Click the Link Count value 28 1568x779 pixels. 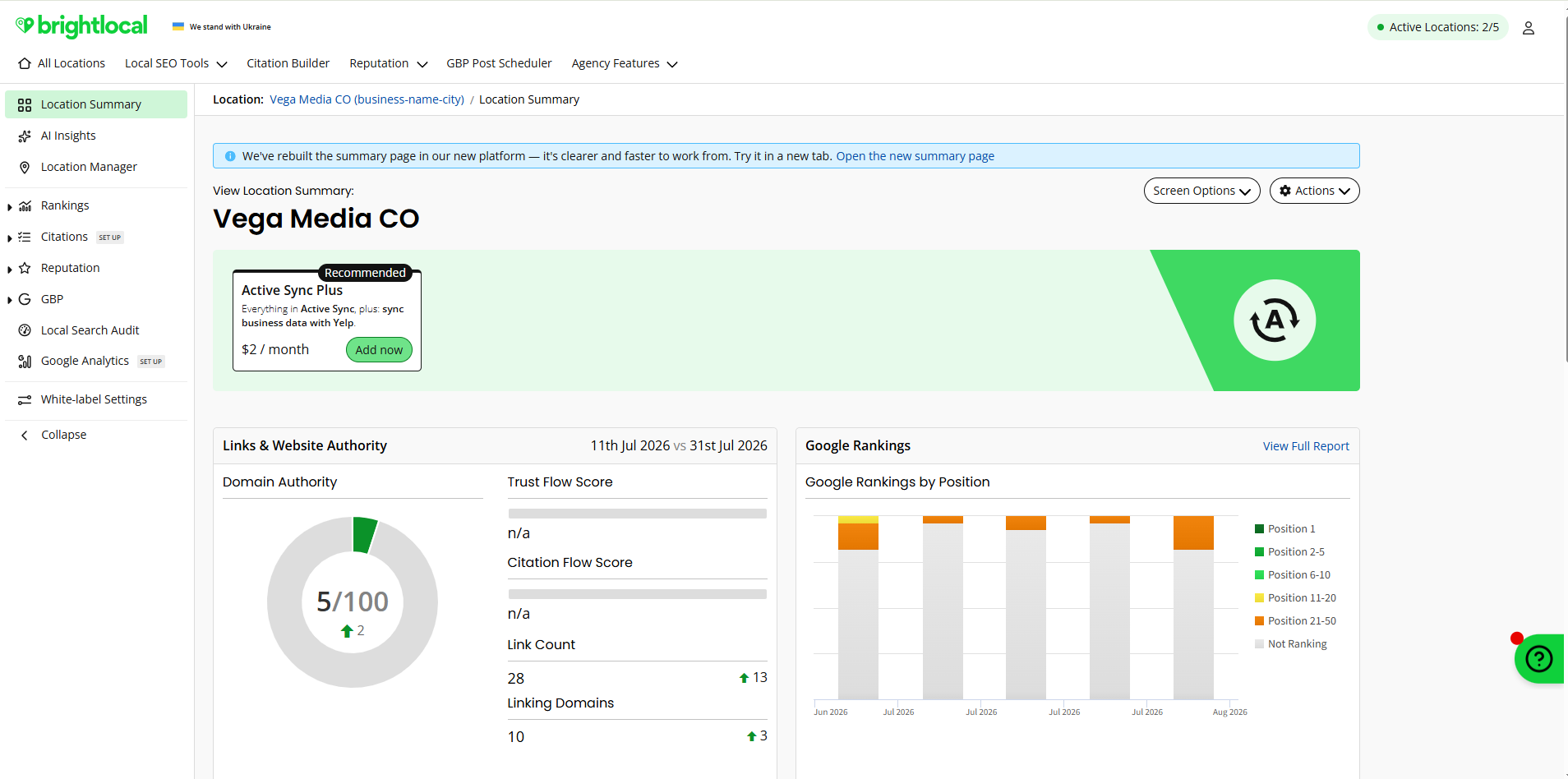coord(516,679)
